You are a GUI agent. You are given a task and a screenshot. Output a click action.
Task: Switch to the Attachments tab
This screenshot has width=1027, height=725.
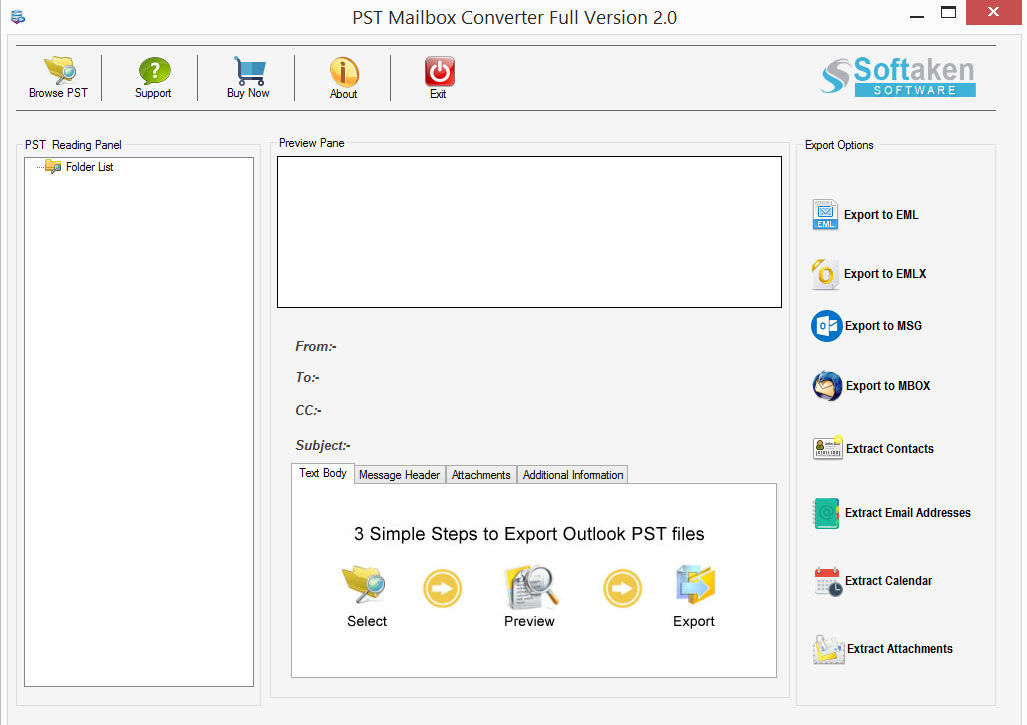click(481, 475)
